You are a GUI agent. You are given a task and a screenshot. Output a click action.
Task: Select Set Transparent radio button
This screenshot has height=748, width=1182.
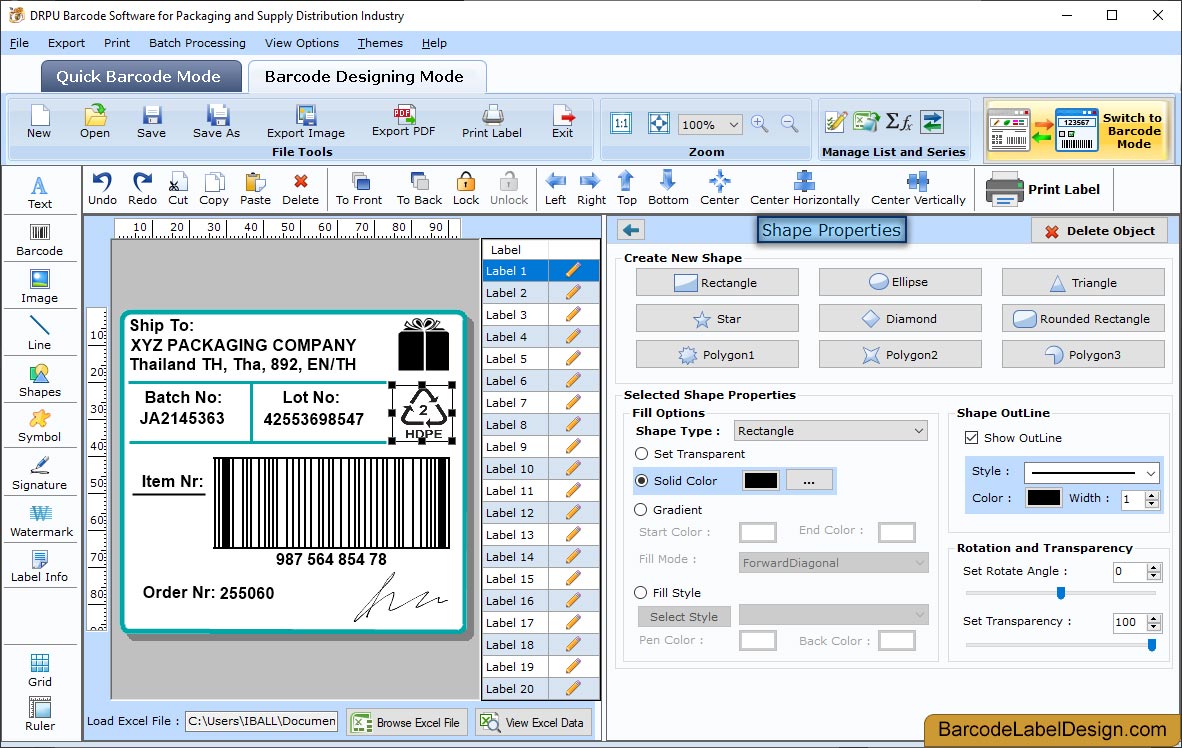point(642,454)
